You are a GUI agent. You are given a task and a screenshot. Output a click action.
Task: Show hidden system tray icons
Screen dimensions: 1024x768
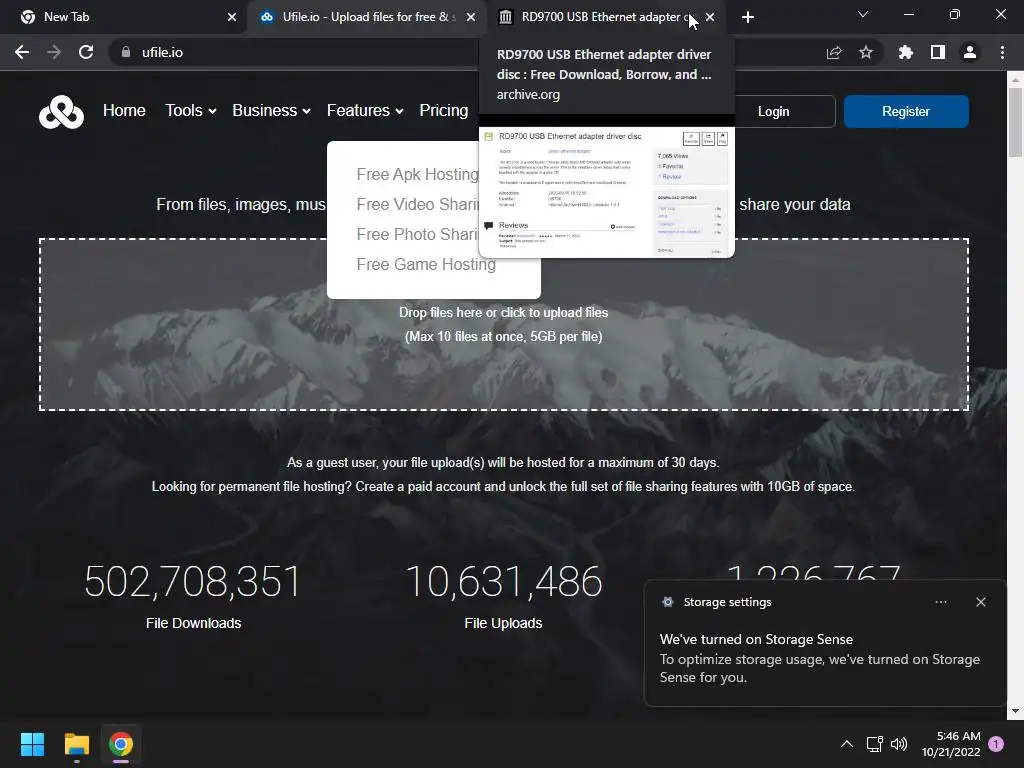coord(846,744)
